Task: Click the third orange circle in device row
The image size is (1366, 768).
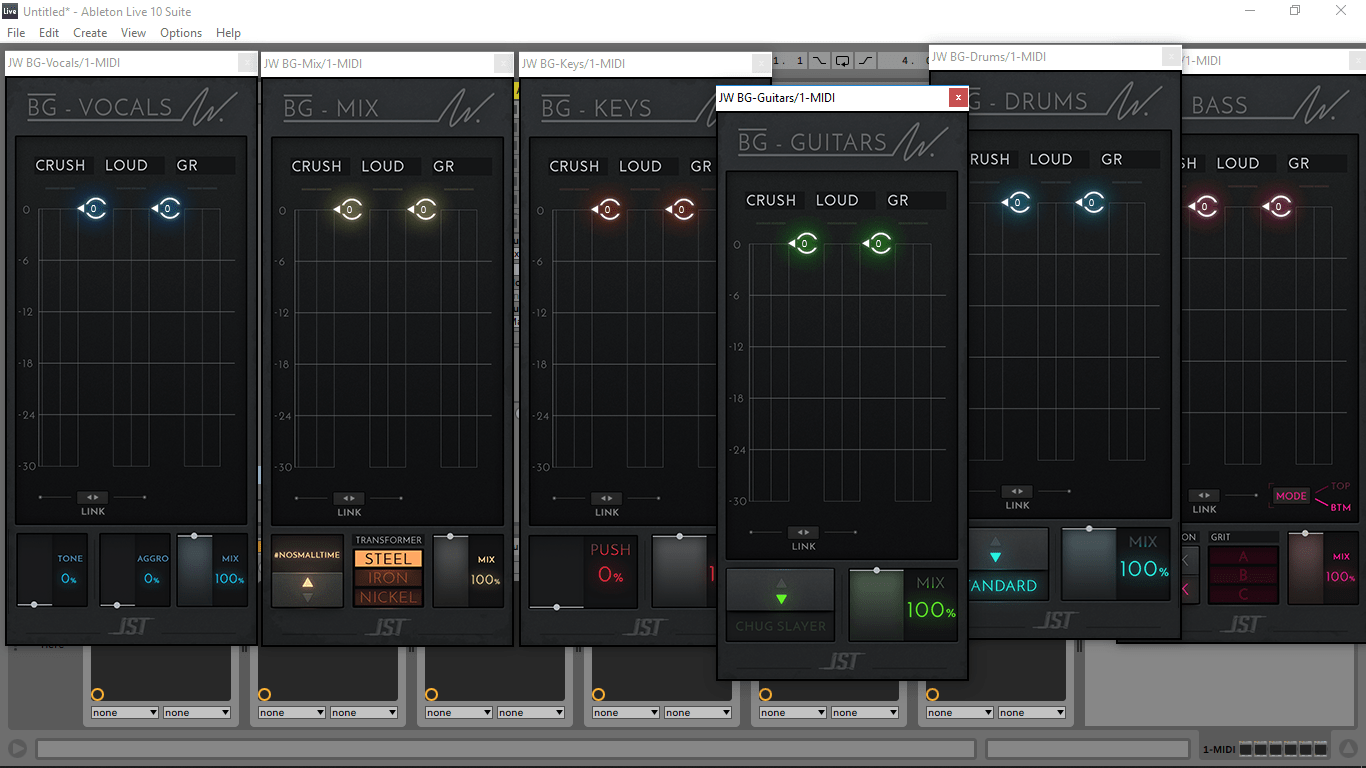Action: click(431, 694)
